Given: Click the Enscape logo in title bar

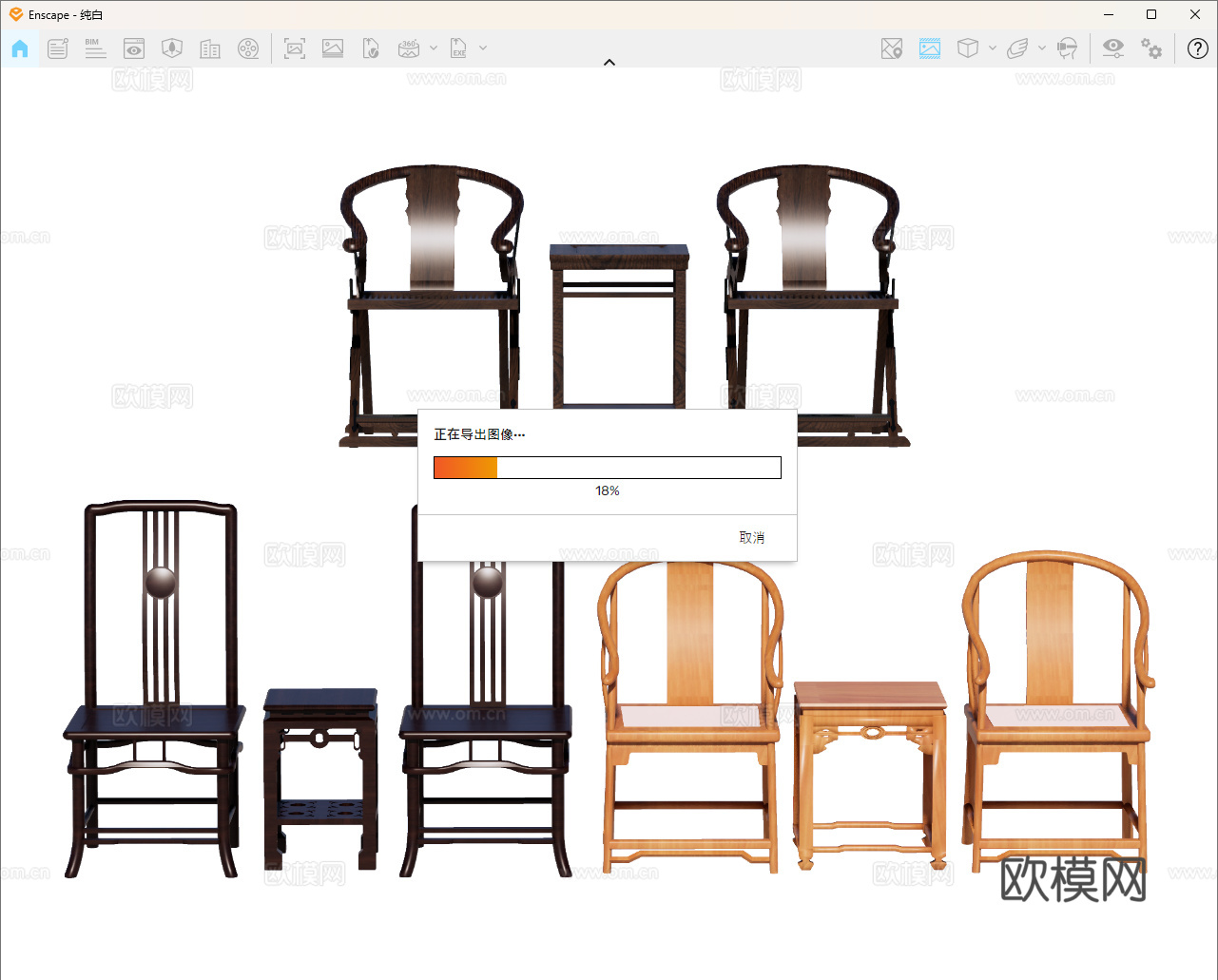Looking at the screenshot, I should (15, 14).
